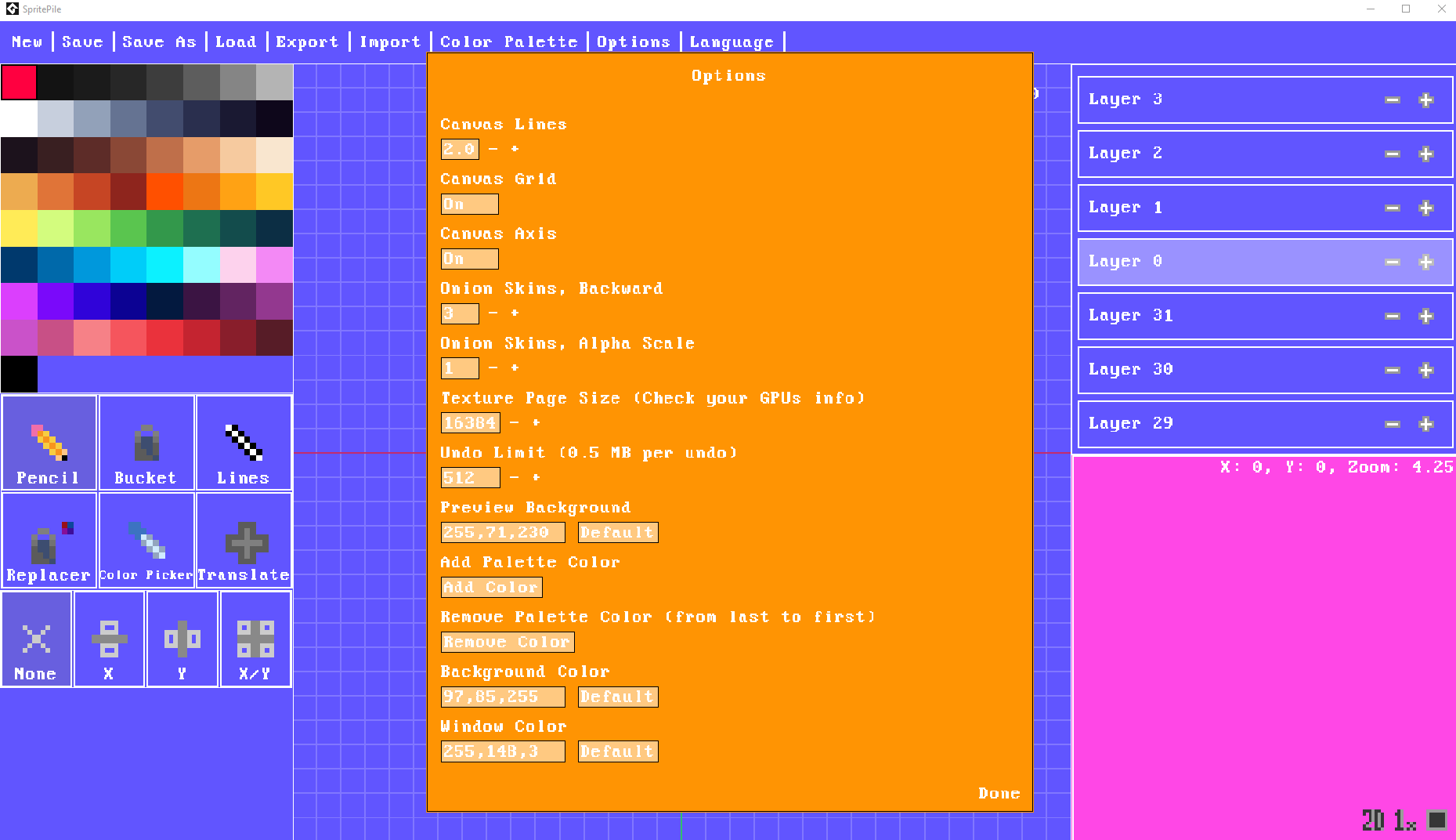Select the Bucket fill tool
1456x840 pixels.
point(146,443)
